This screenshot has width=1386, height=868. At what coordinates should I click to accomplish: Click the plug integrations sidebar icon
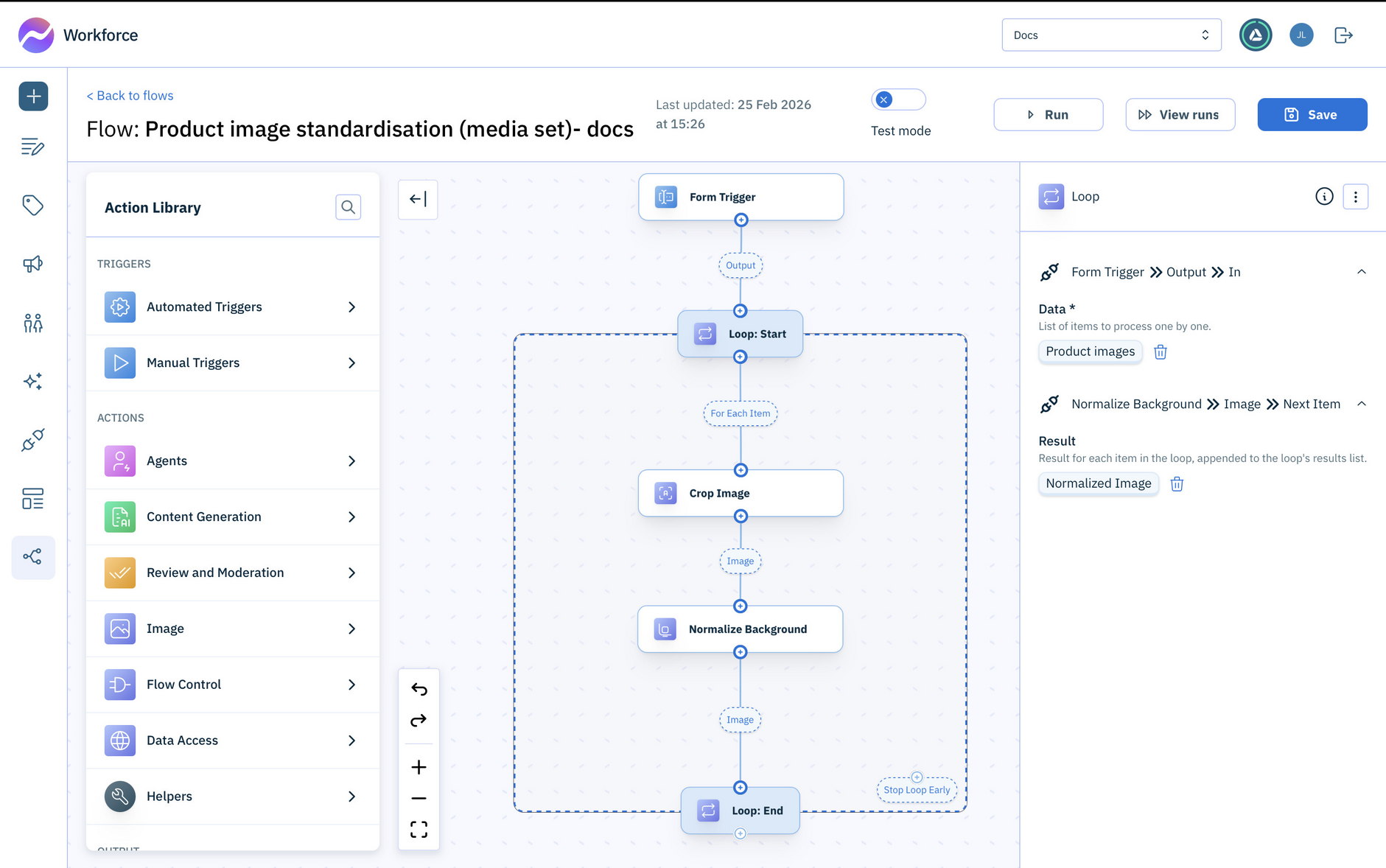33,440
